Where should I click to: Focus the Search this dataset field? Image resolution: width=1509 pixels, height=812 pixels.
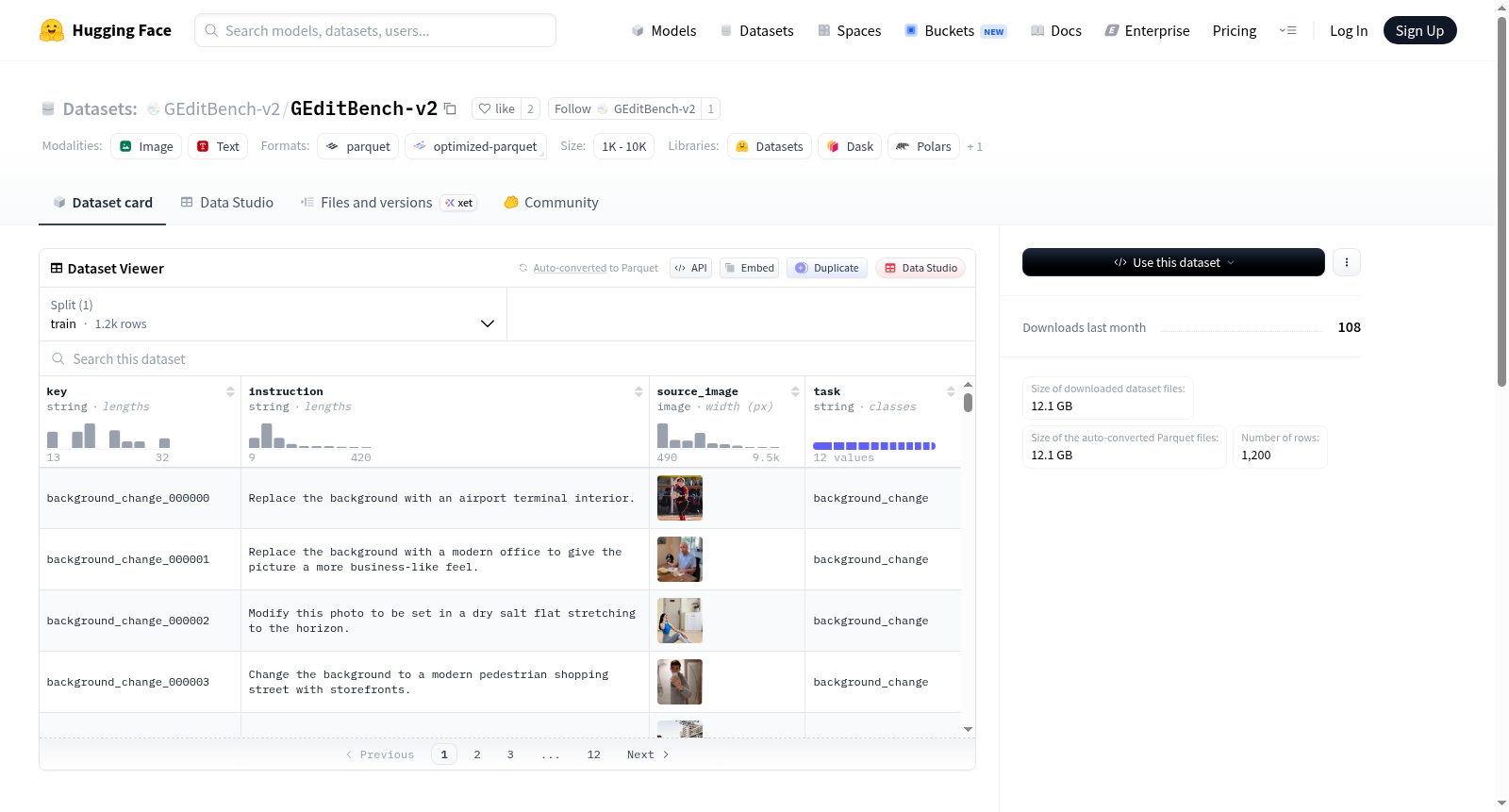click(x=507, y=358)
